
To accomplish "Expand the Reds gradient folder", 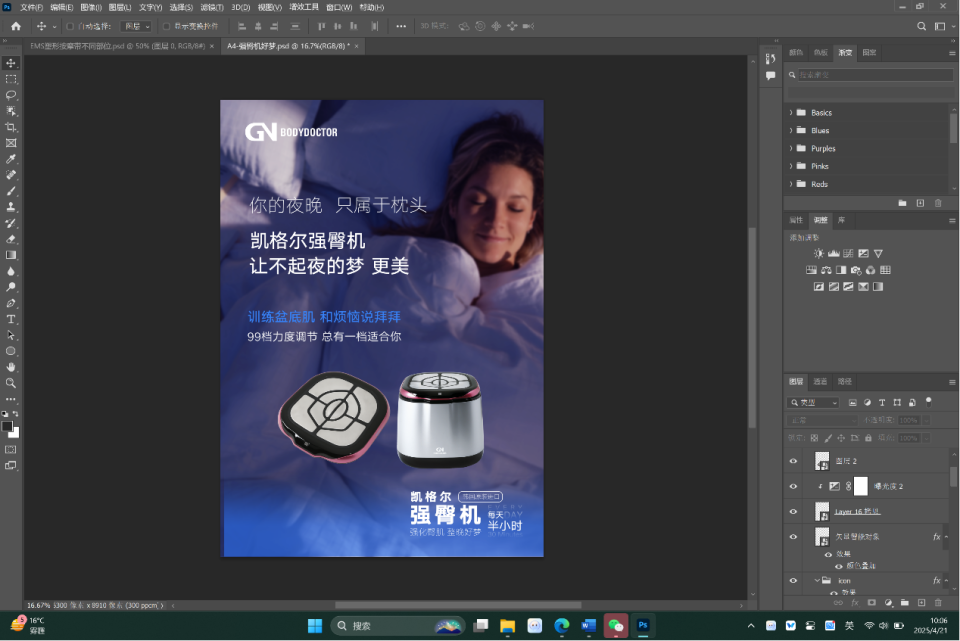I will coord(791,184).
